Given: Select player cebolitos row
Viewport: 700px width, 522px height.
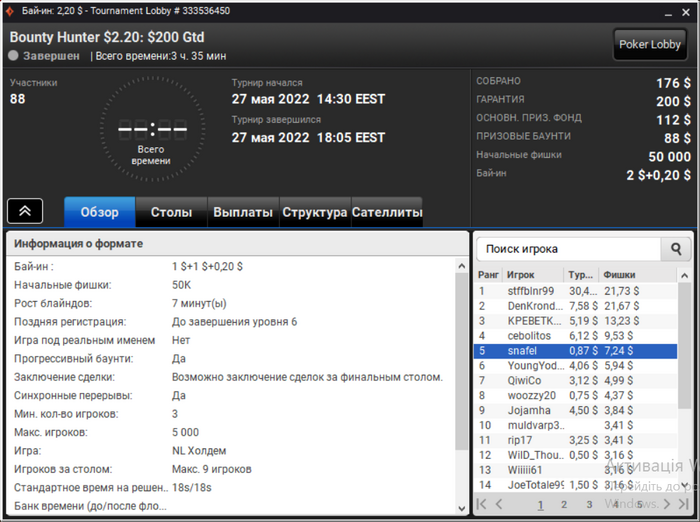Looking at the screenshot, I should point(575,336).
